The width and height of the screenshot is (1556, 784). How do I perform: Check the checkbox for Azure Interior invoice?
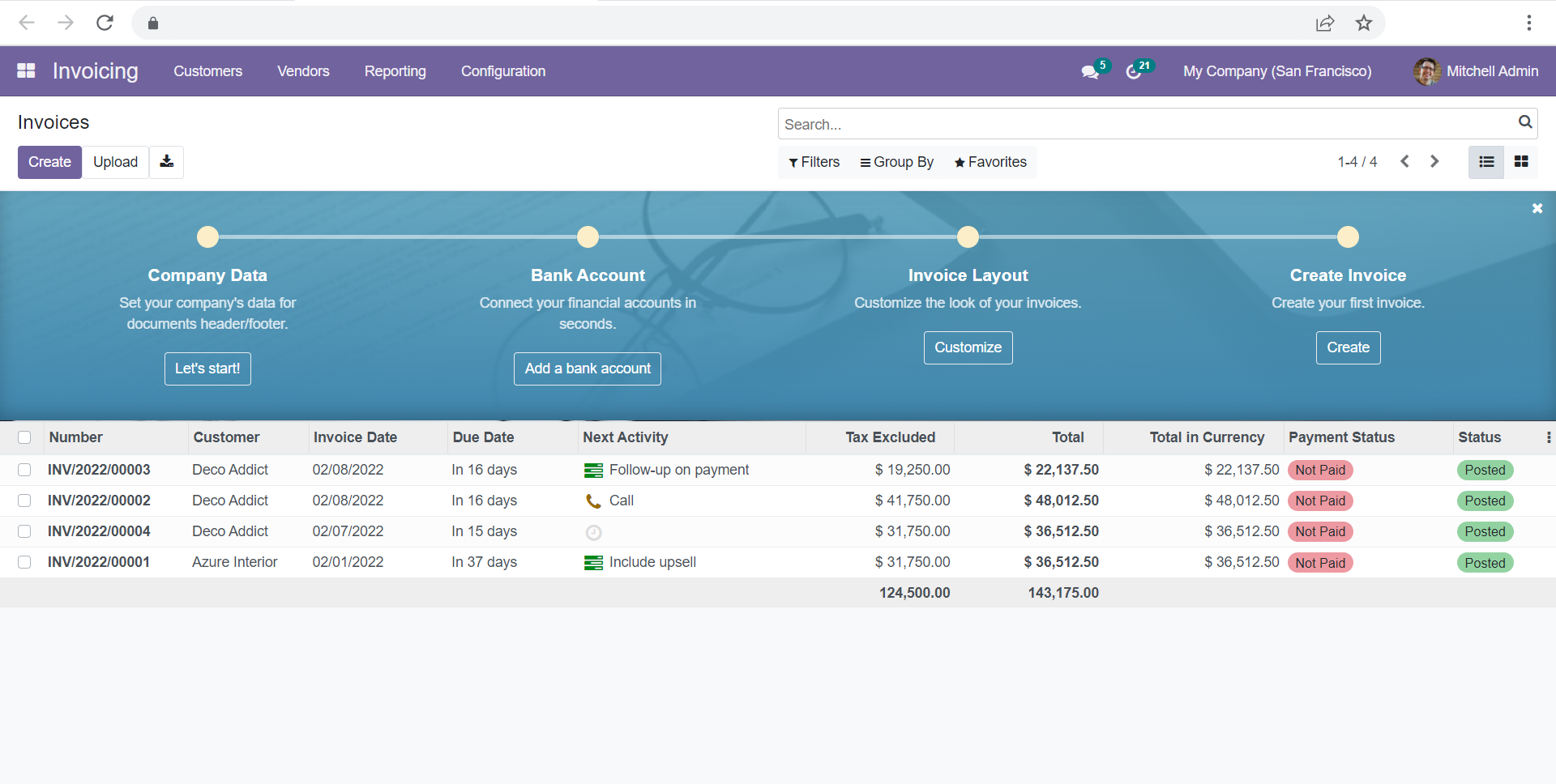[24, 562]
